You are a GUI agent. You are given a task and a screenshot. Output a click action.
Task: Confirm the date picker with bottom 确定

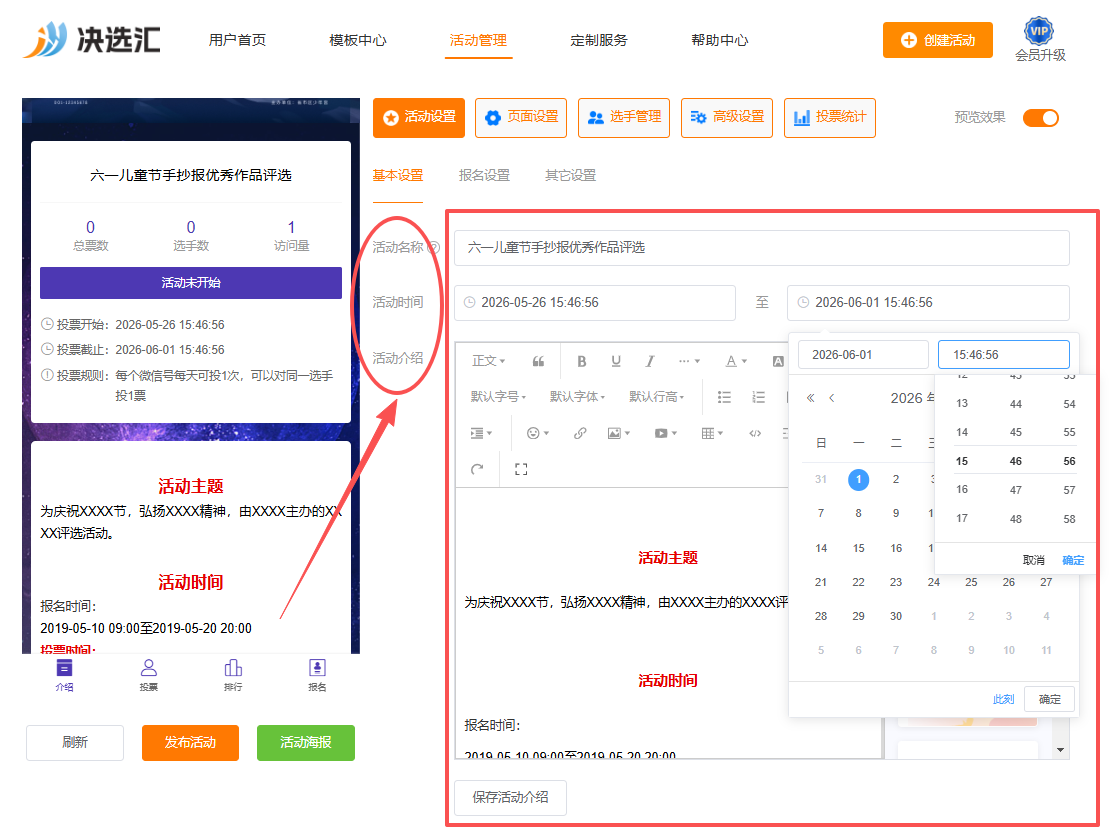point(1049,699)
